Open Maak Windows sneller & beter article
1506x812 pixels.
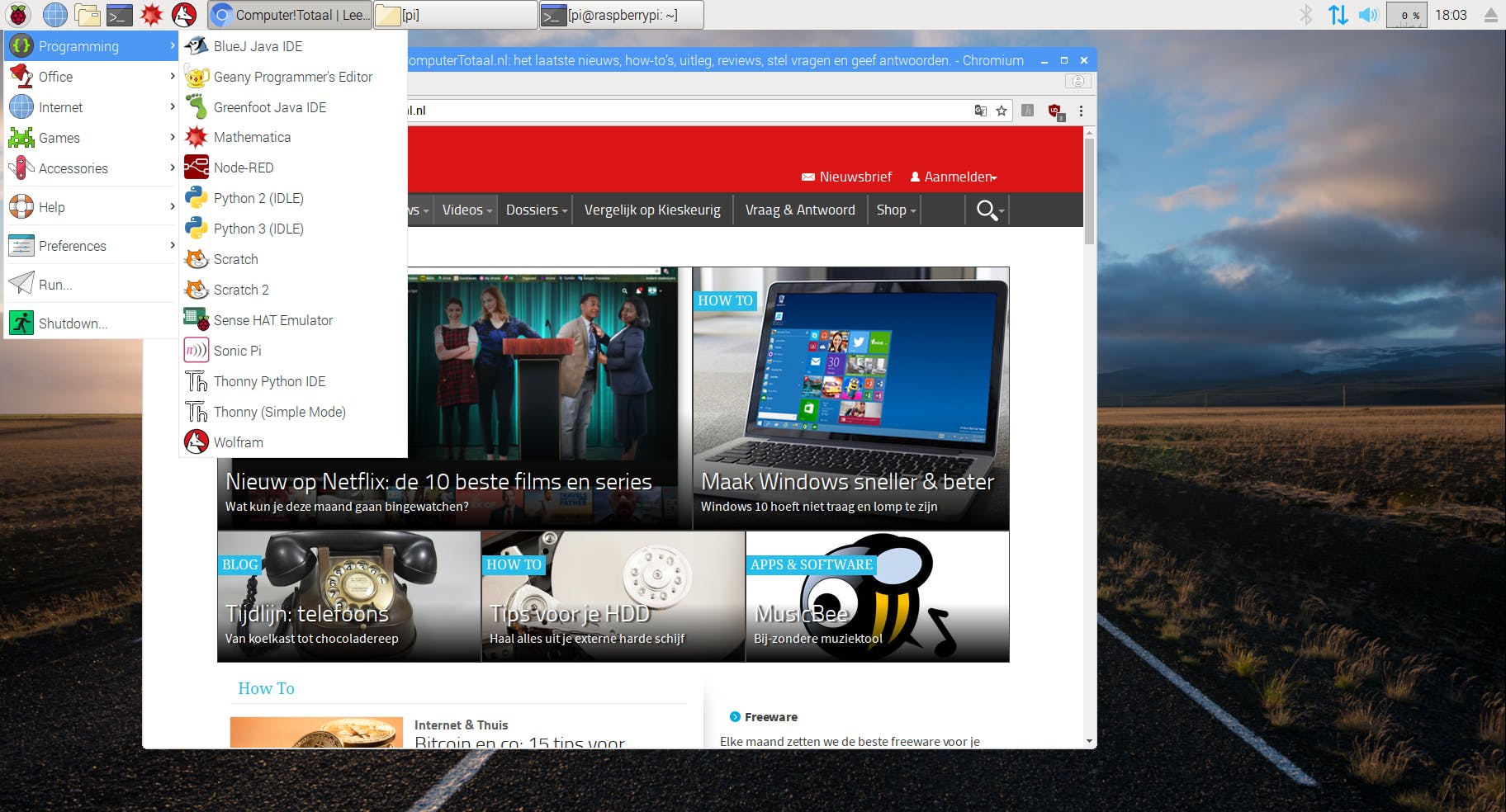click(x=850, y=399)
